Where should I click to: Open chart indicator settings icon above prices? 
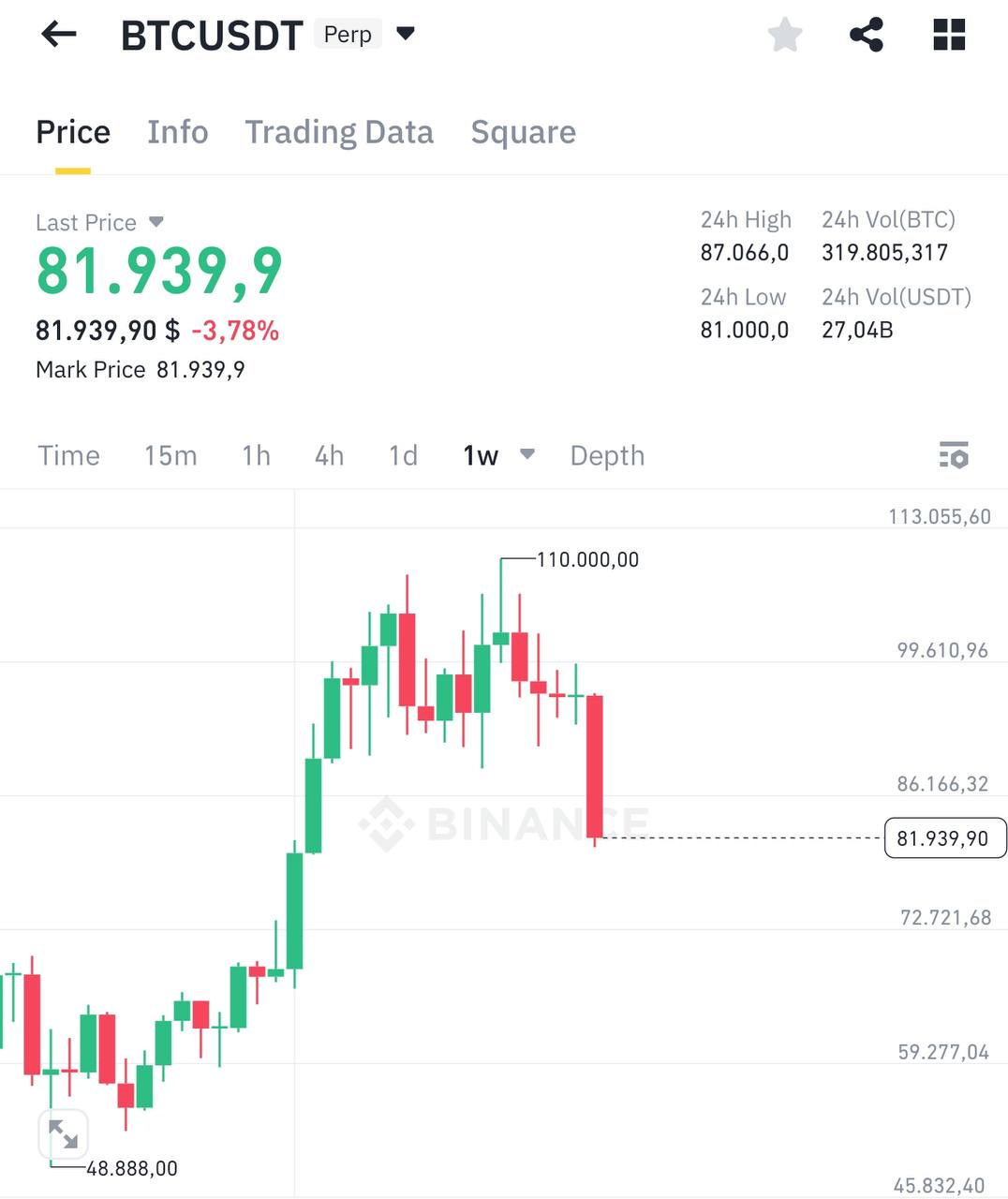(956, 456)
